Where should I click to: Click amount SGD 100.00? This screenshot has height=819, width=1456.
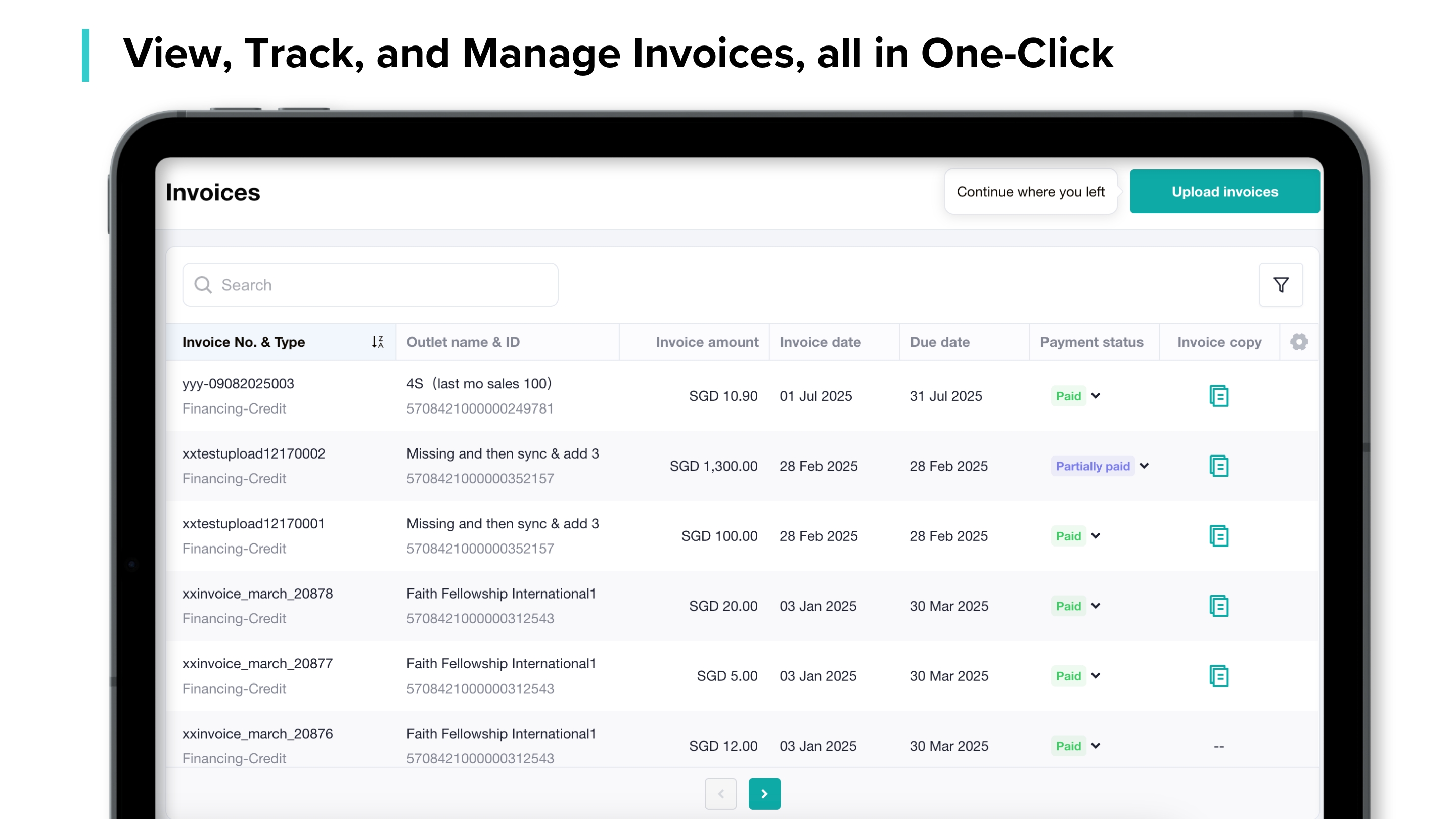(719, 536)
